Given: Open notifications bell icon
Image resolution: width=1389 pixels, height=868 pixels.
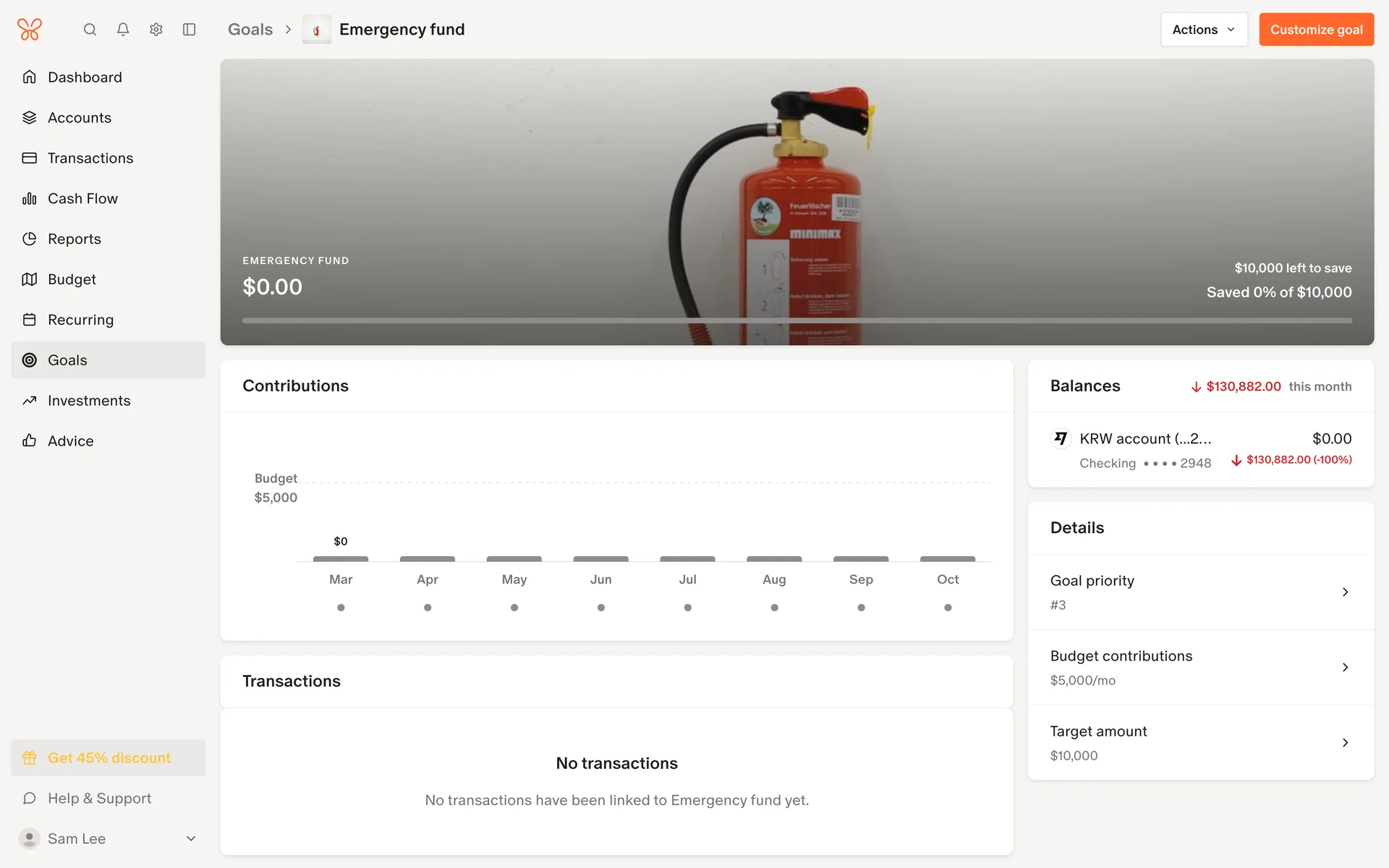Looking at the screenshot, I should pyautogui.click(x=123, y=30).
